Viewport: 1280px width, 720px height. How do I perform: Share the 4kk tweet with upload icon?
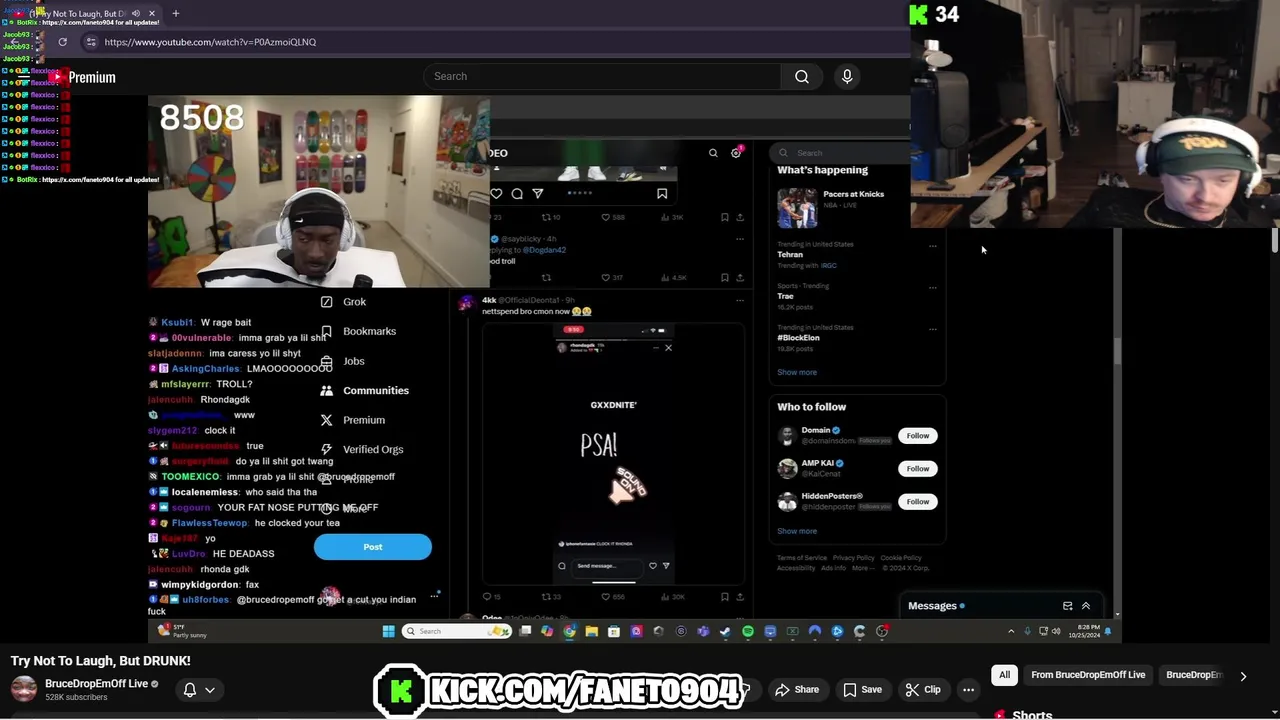tap(740, 597)
